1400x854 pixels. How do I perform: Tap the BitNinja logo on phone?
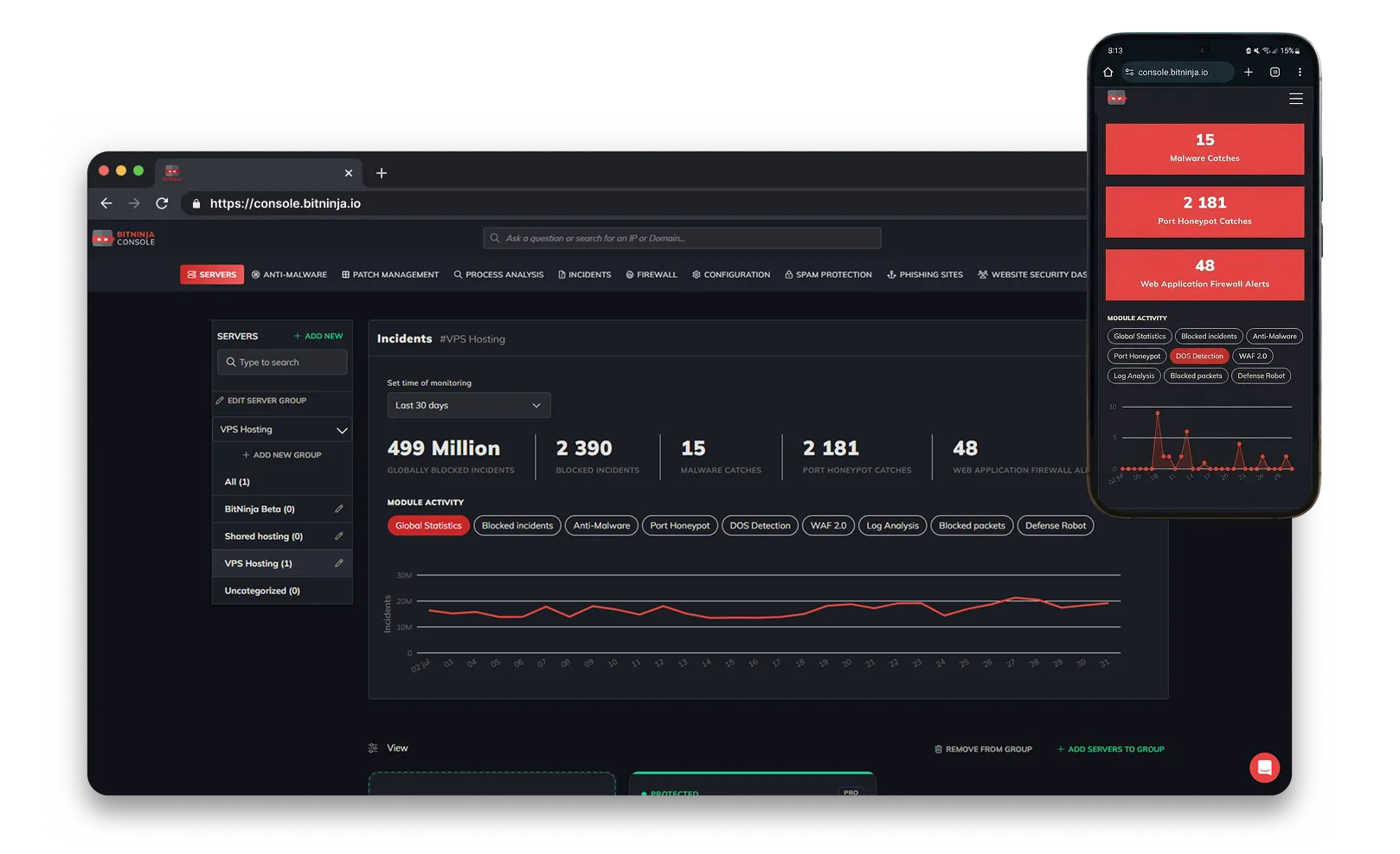coord(1117,98)
